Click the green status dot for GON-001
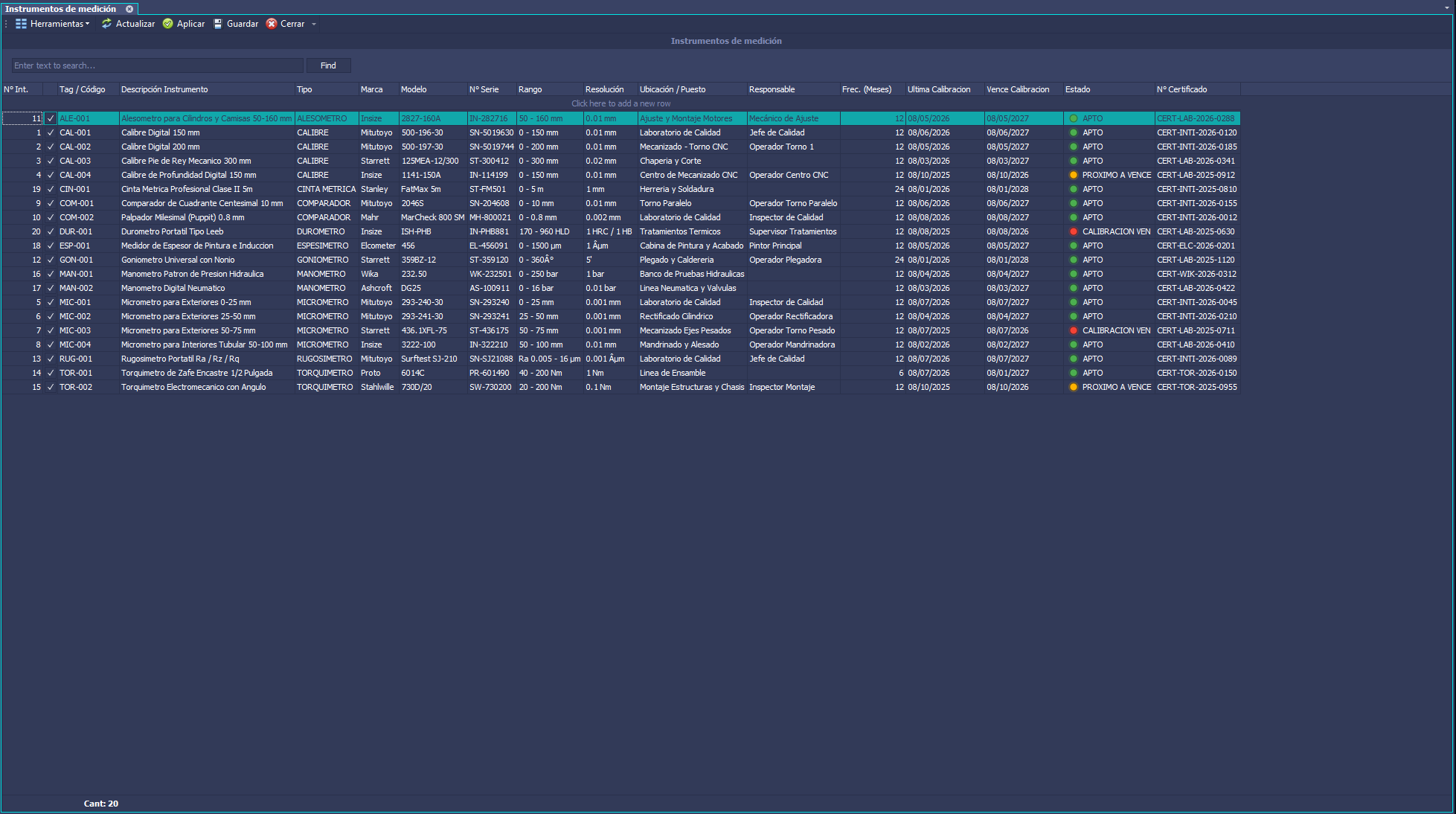Viewport: 1456px width, 814px height. click(x=1074, y=260)
